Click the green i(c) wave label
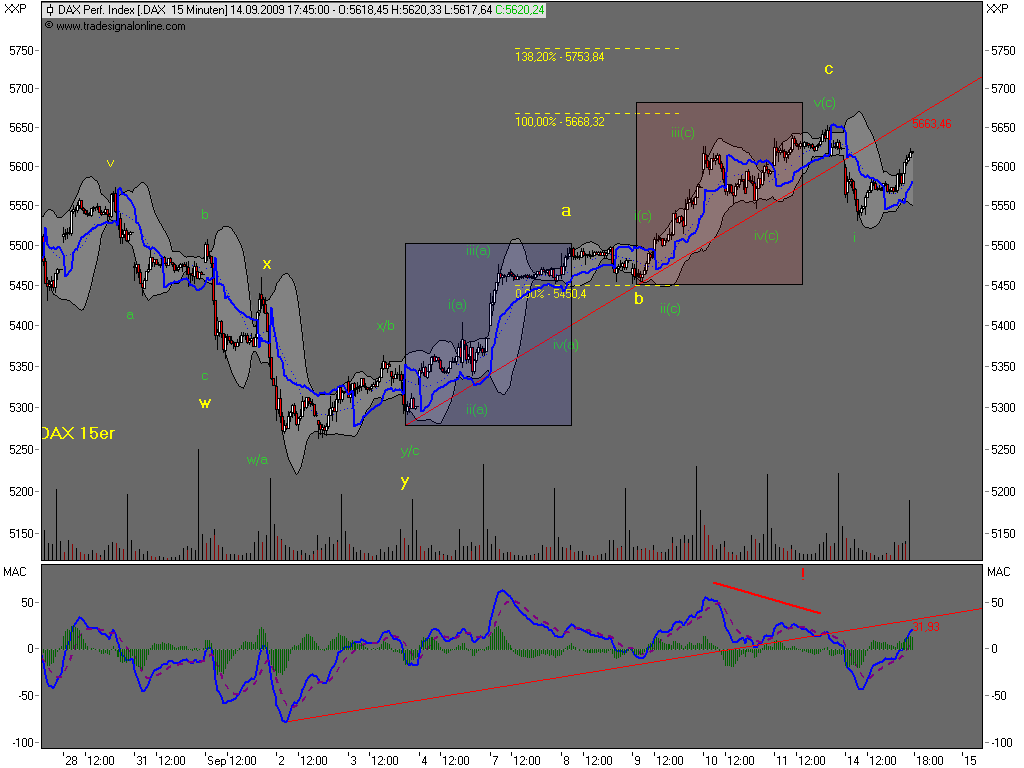Viewport: 1024px width, 768px height. pyautogui.click(x=643, y=216)
